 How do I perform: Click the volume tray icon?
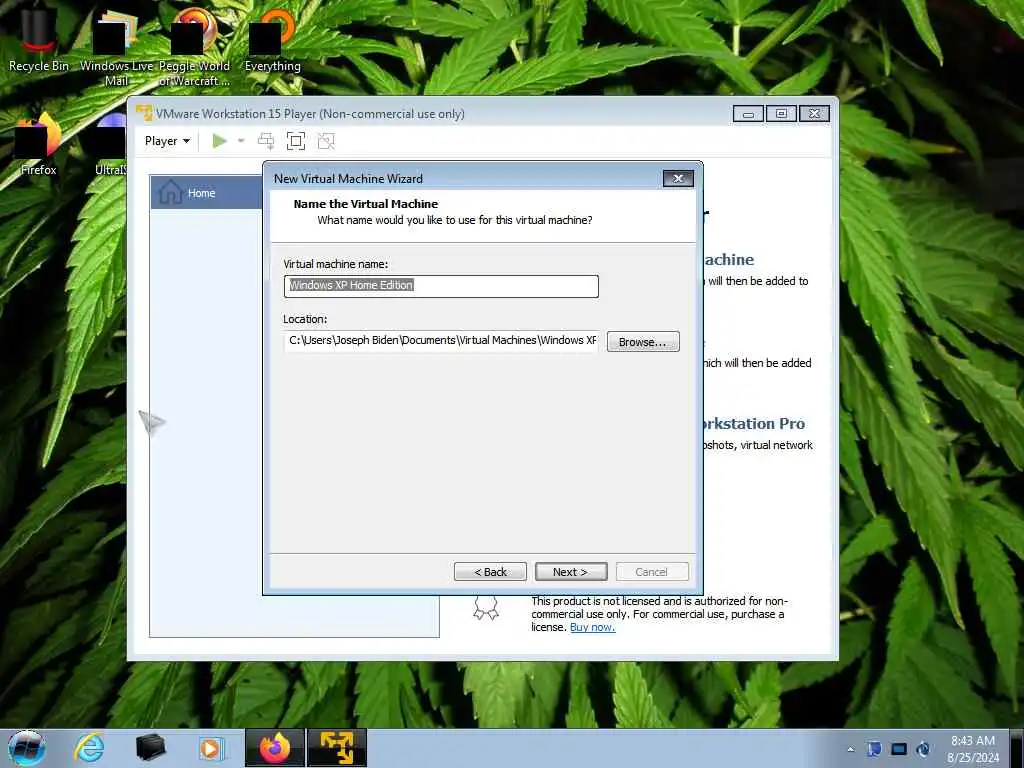923,749
